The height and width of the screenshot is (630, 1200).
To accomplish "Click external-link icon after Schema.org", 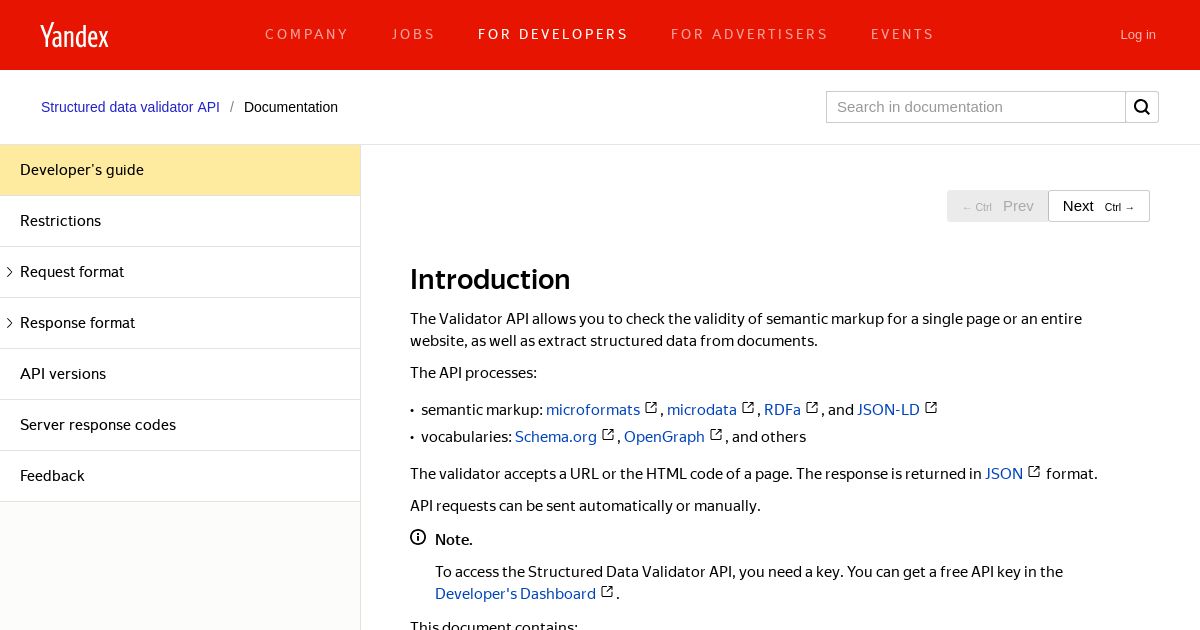I will (608, 435).
